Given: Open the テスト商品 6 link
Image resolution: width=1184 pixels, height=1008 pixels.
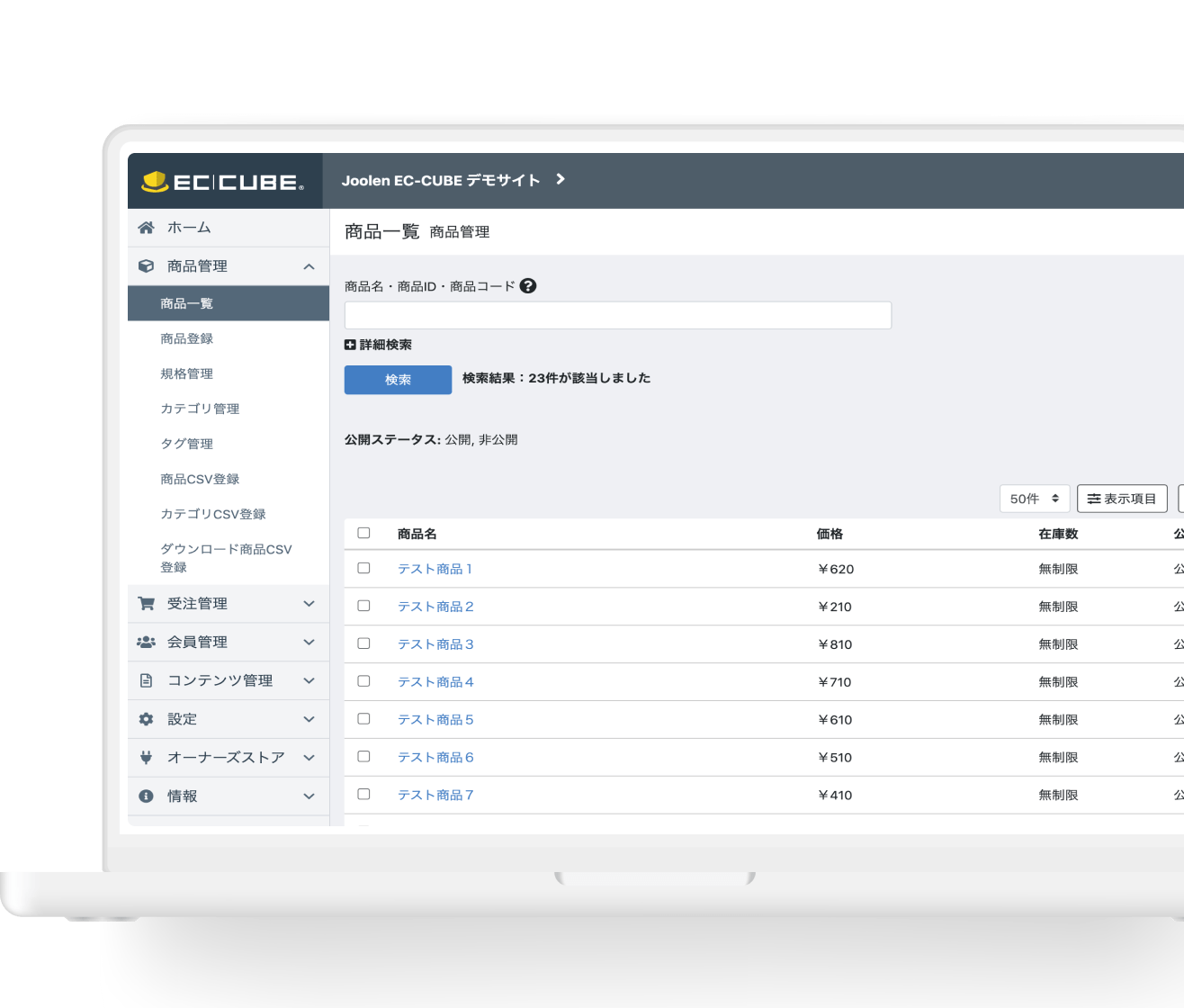Looking at the screenshot, I should click(x=435, y=758).
